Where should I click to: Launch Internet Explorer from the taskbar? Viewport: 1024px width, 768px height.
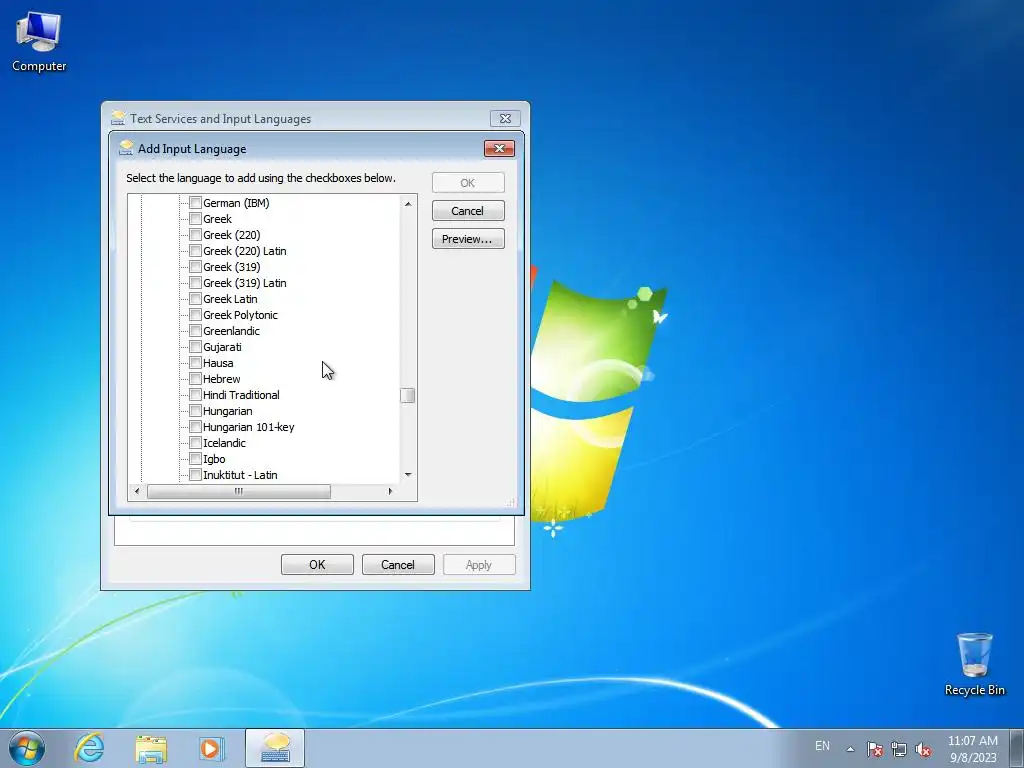(89, 748)
